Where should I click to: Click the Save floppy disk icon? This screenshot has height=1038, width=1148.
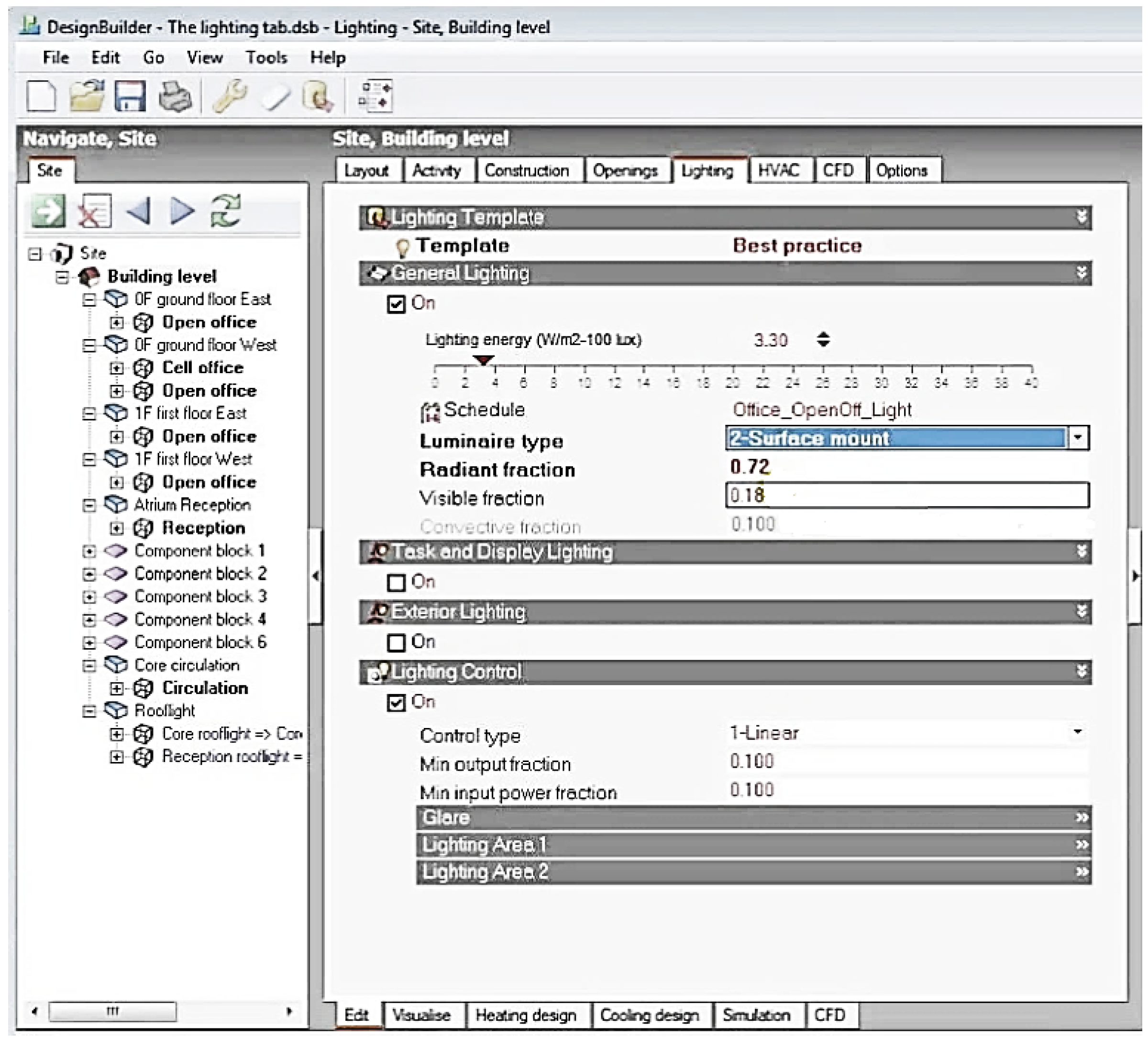click(130, 96)
